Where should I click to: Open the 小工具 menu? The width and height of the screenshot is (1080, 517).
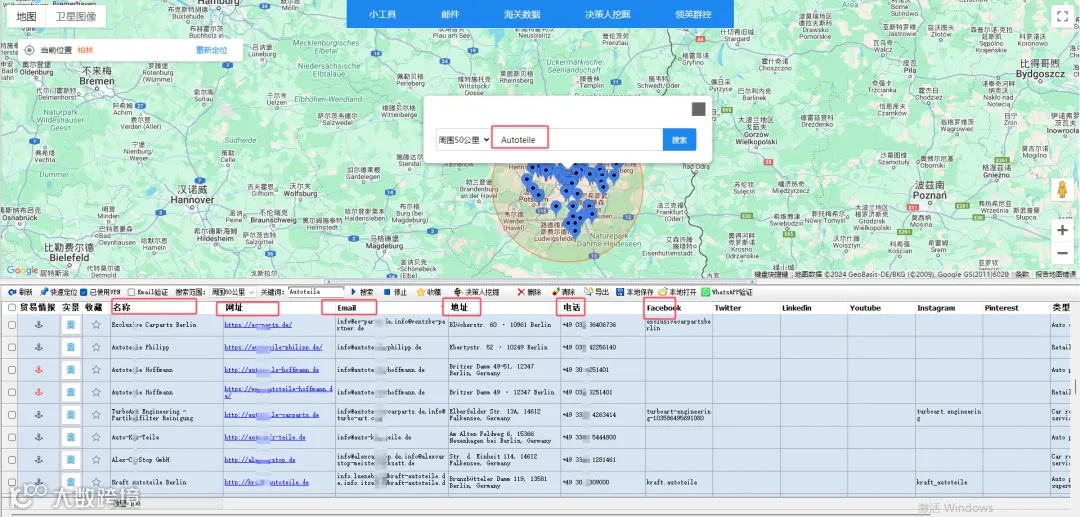click(382, 14)
